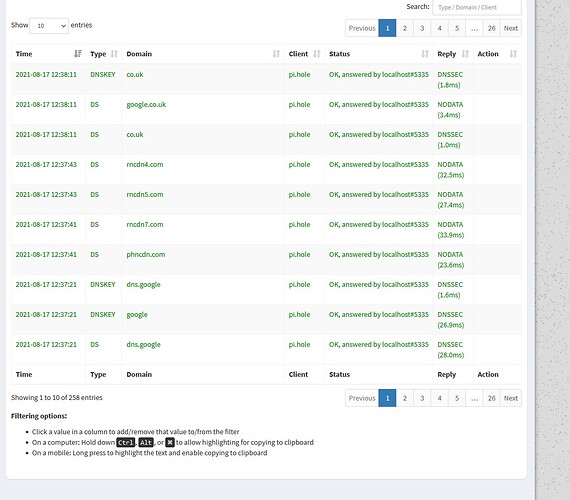Jump to page 26 in bottom pagination
Viewport: 570px width, 500px height.
491,398
